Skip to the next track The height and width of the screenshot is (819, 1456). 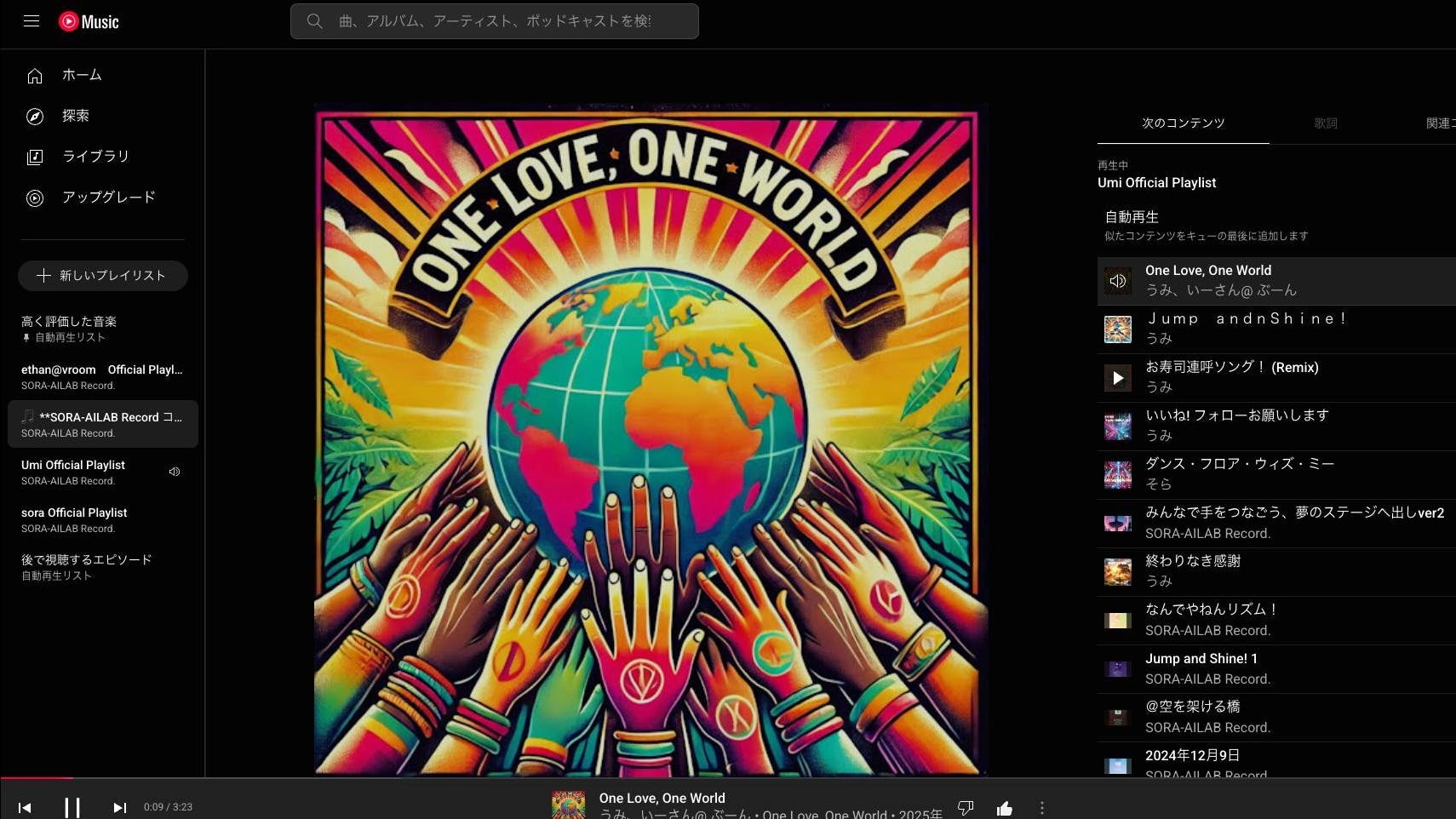119,807
